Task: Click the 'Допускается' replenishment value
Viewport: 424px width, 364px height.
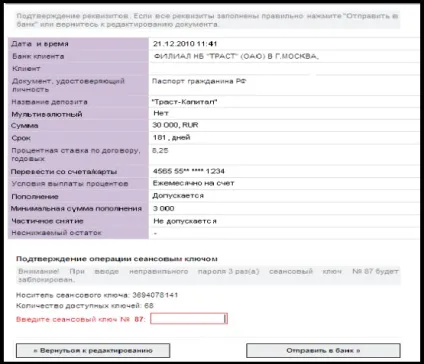Action: (178, 196)
